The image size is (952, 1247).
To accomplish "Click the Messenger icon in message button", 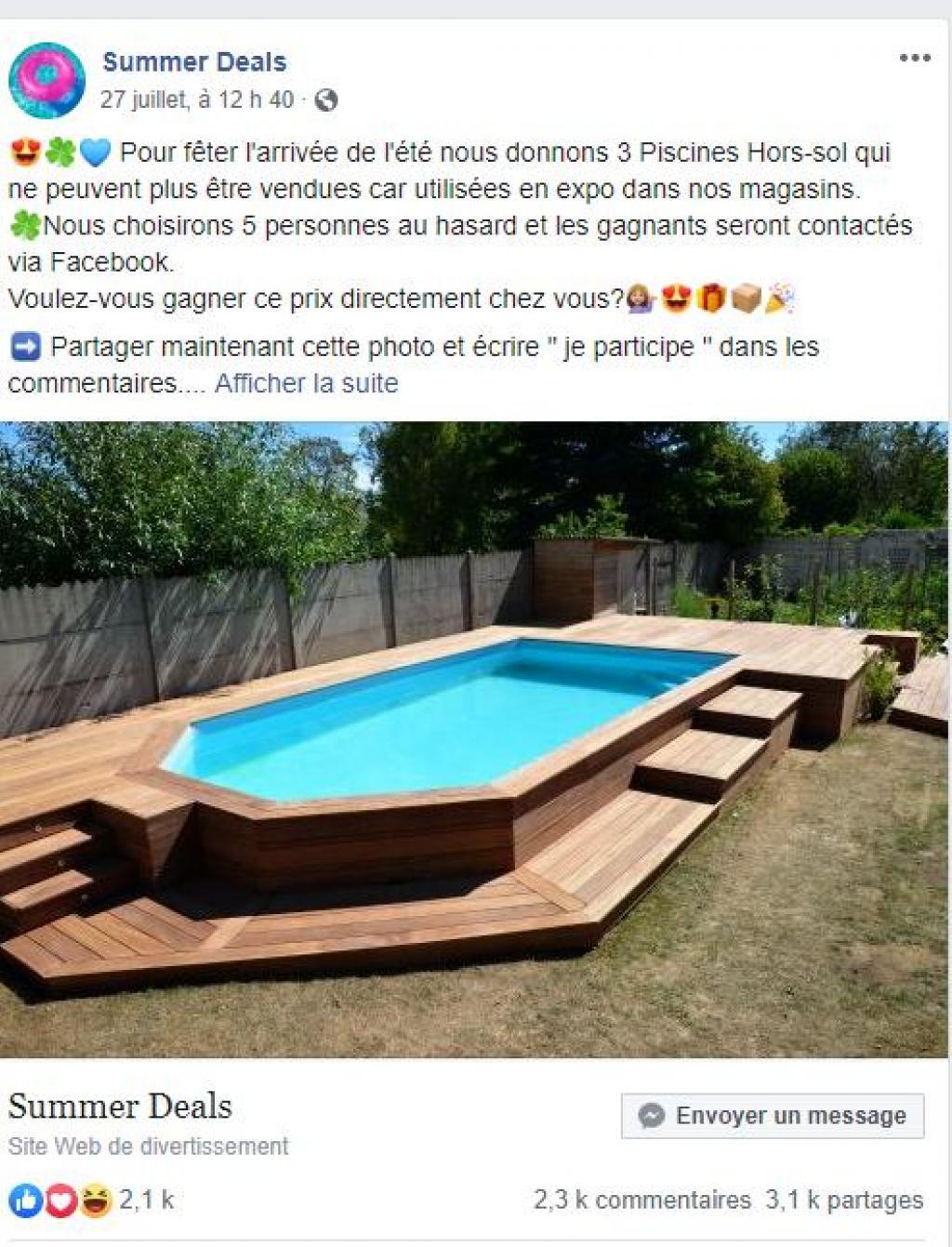I will (653, 1116).
